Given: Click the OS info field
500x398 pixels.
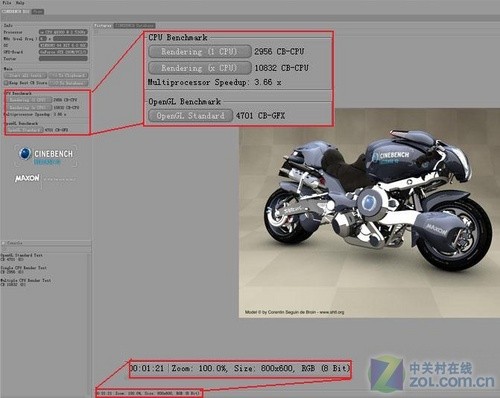Looking at the screenshot, I should point(63,45).
